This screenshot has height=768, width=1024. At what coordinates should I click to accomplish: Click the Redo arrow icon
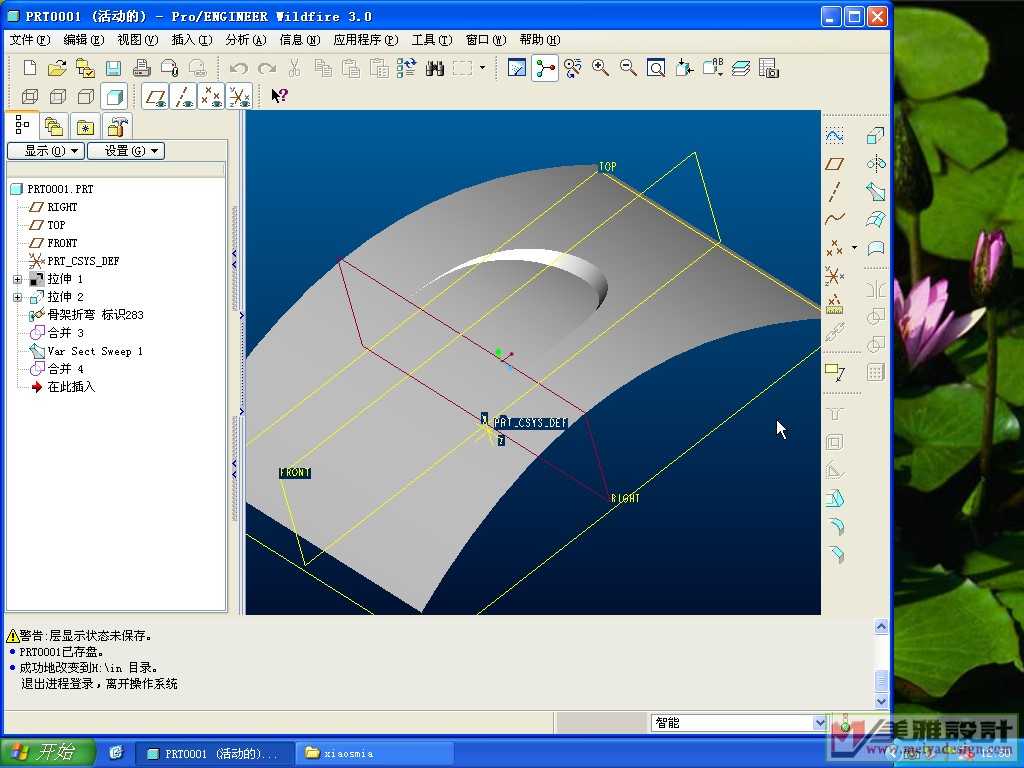tap(266, 68)
